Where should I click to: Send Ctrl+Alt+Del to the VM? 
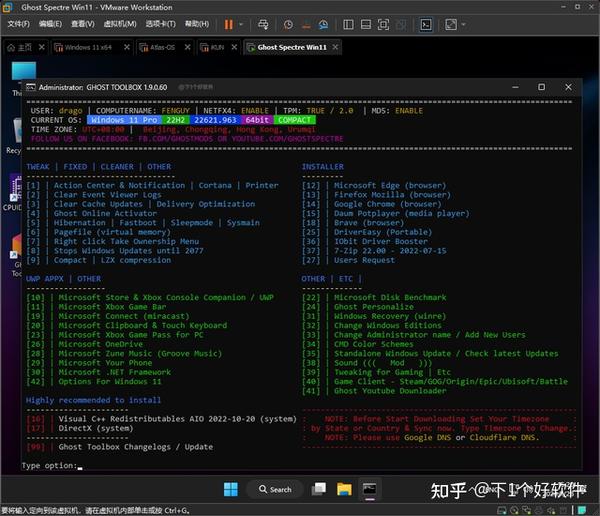click(x=263, y=24)
